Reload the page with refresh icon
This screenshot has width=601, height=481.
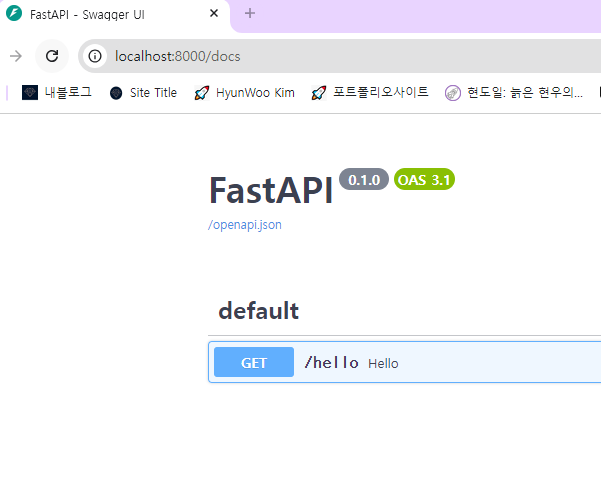click(52, 56)
